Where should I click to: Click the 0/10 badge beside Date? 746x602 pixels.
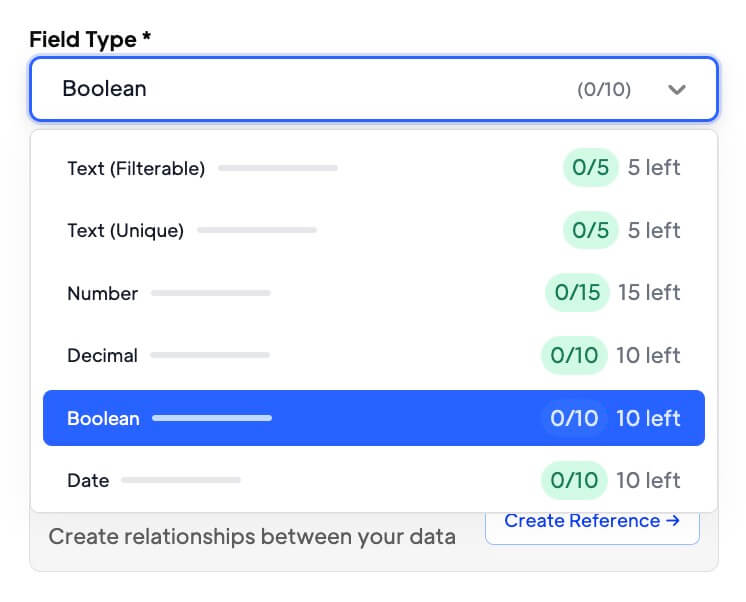574,480
